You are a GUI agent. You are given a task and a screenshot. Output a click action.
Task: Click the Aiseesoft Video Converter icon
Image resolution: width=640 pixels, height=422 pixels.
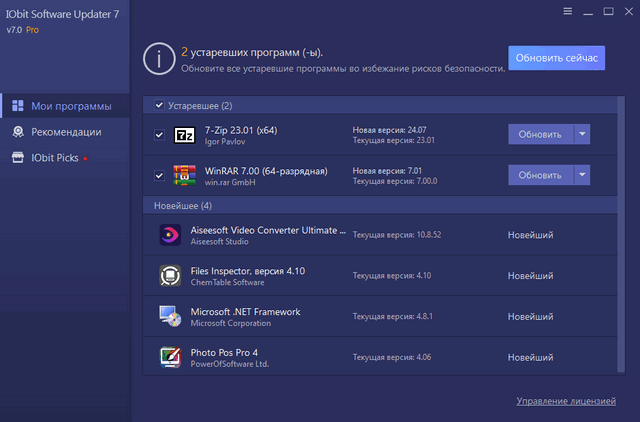[170, 235]
